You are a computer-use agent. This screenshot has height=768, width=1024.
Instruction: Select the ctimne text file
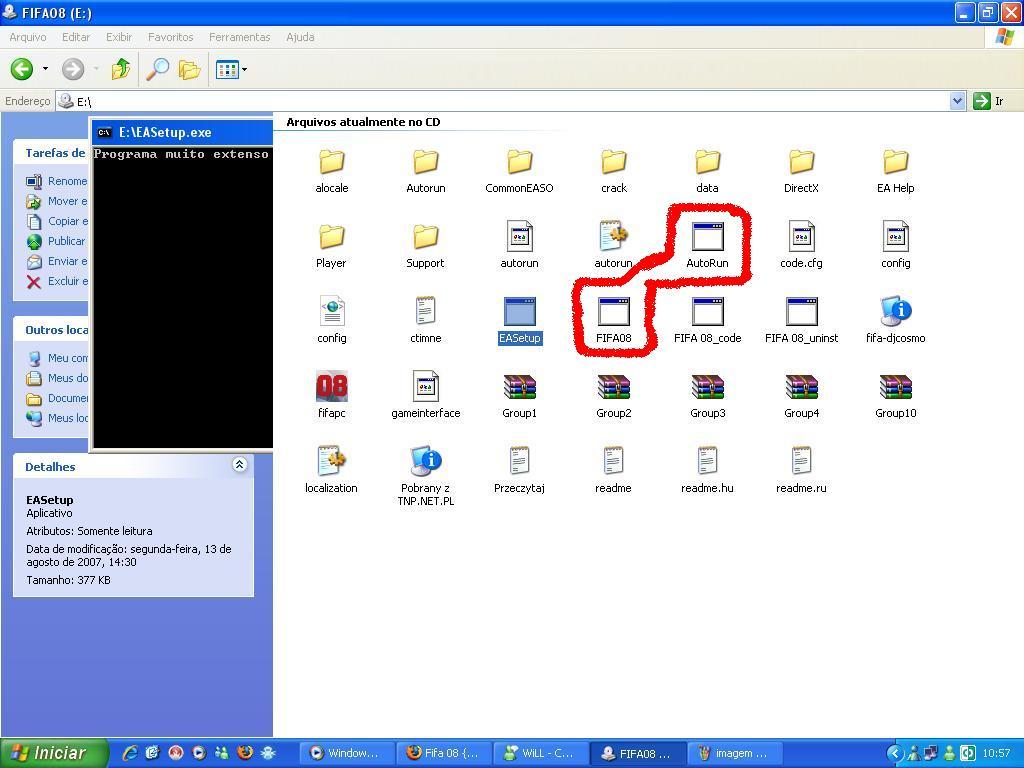tap(426, 321)
